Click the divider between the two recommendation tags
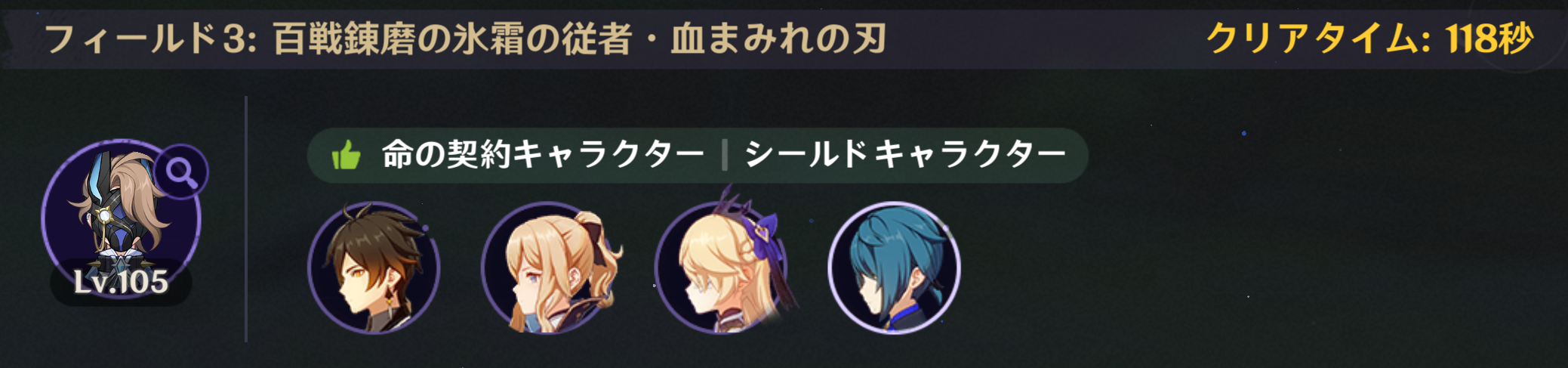The height and width of the screenshot is (368, 1568). pyautogui.click(x=725, y=156)
